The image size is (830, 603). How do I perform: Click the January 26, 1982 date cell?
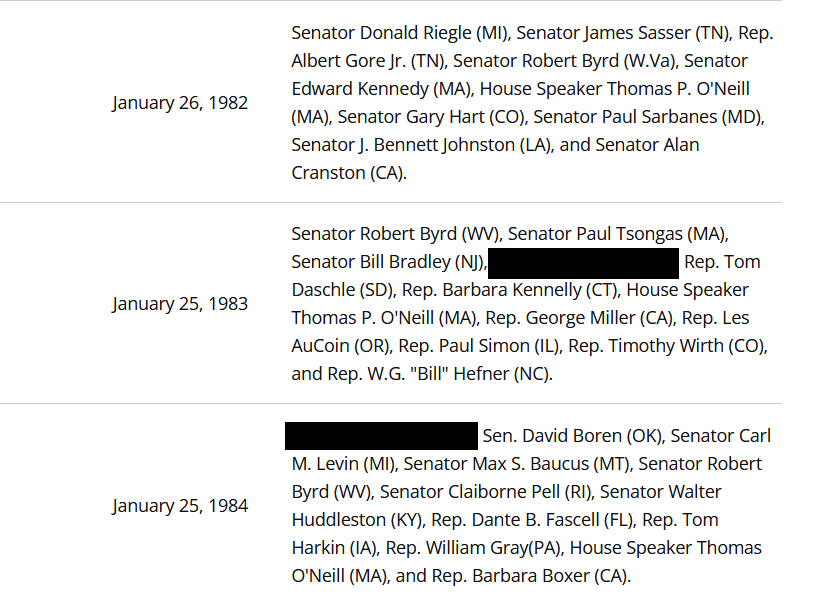pos(180,103)
